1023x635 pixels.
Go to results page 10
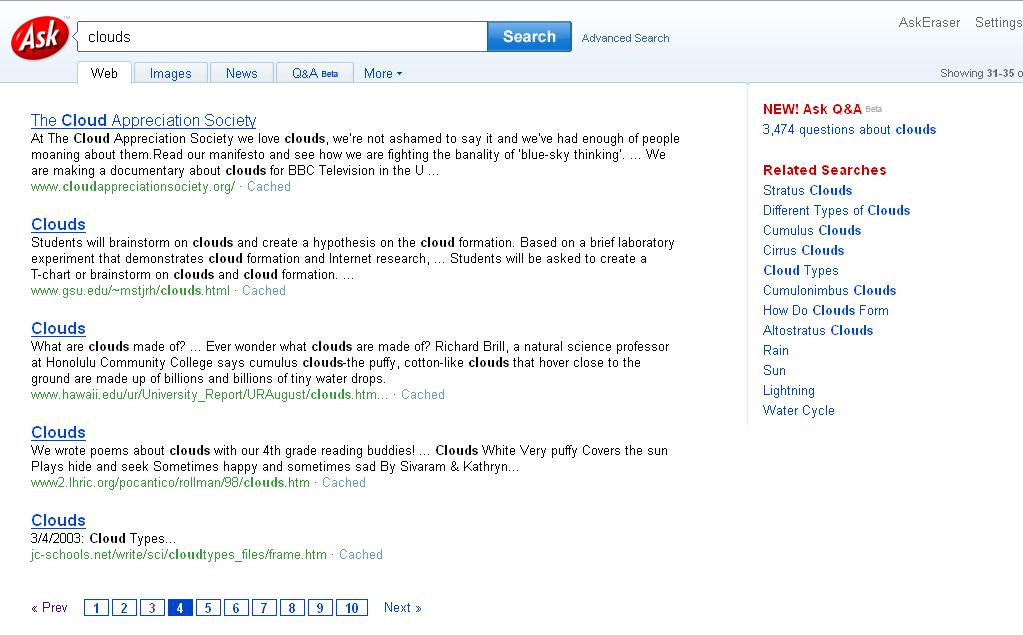pos(352,608)
